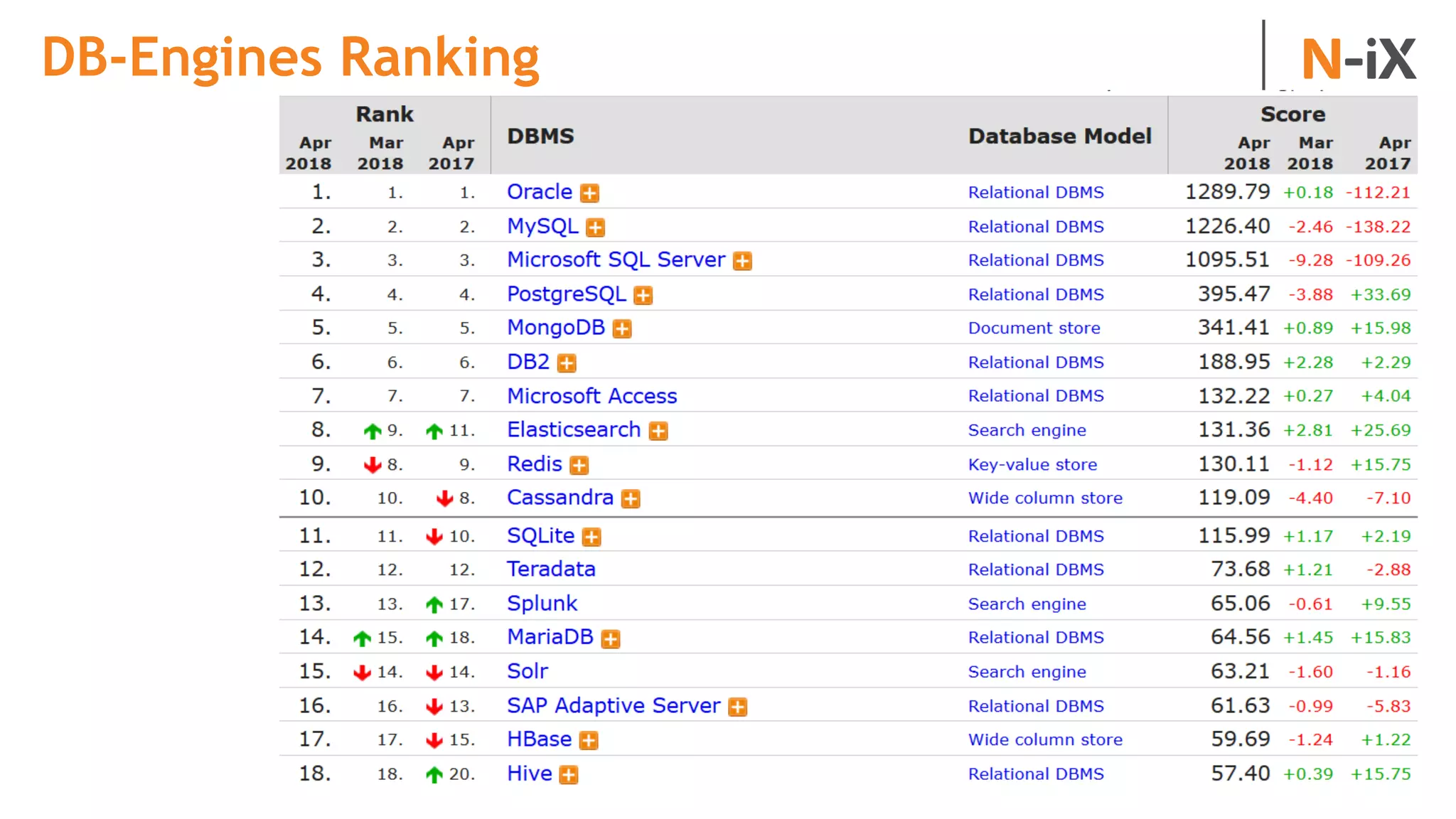Click Oracle's score 1289.79

pos(1227,192)
